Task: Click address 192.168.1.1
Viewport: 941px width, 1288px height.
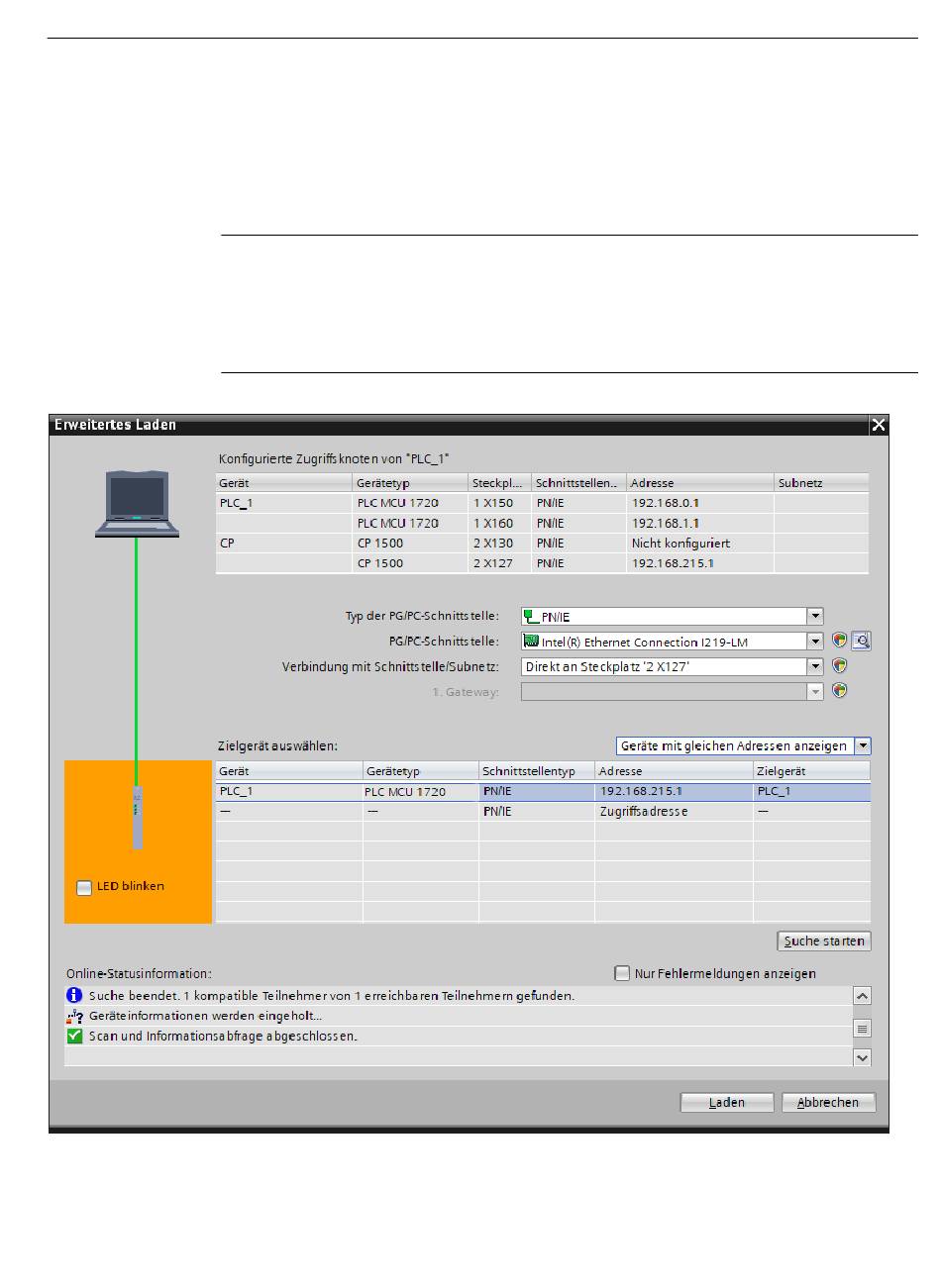Action: click(666, 523)
